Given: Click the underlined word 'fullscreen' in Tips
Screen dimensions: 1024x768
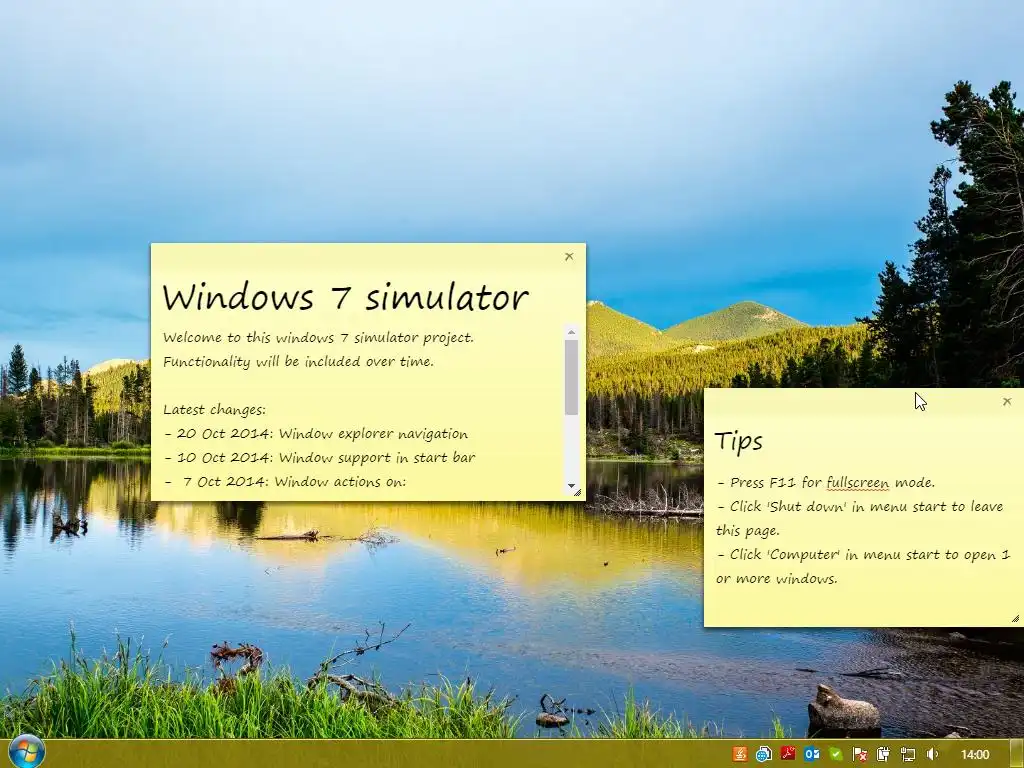Looking at the screenshot, I should coord(857,483).
